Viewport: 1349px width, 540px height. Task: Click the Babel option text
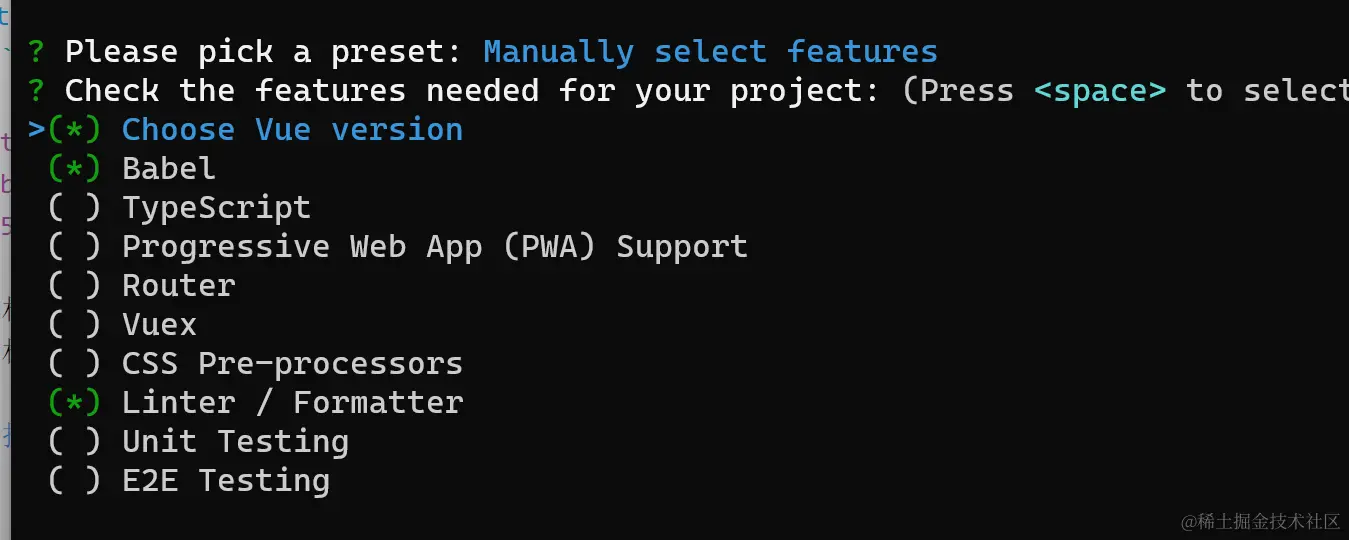[168, 169]
